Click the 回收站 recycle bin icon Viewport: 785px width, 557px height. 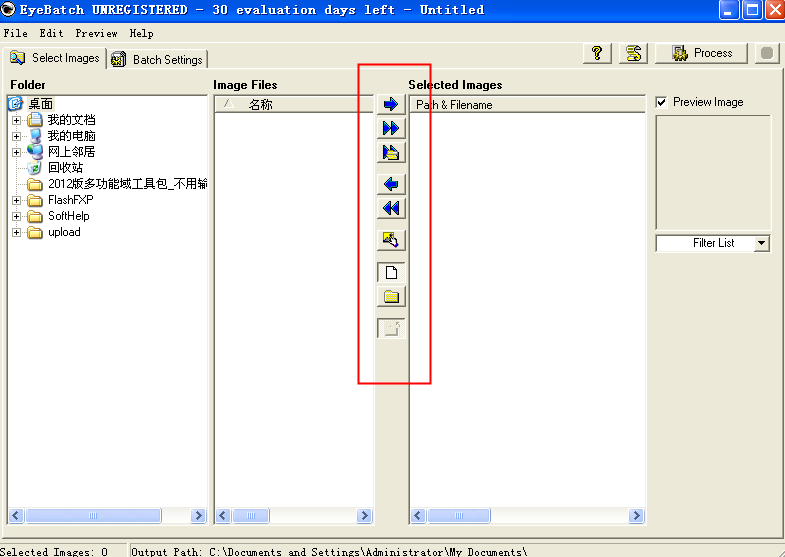click(x=34, y=168)
